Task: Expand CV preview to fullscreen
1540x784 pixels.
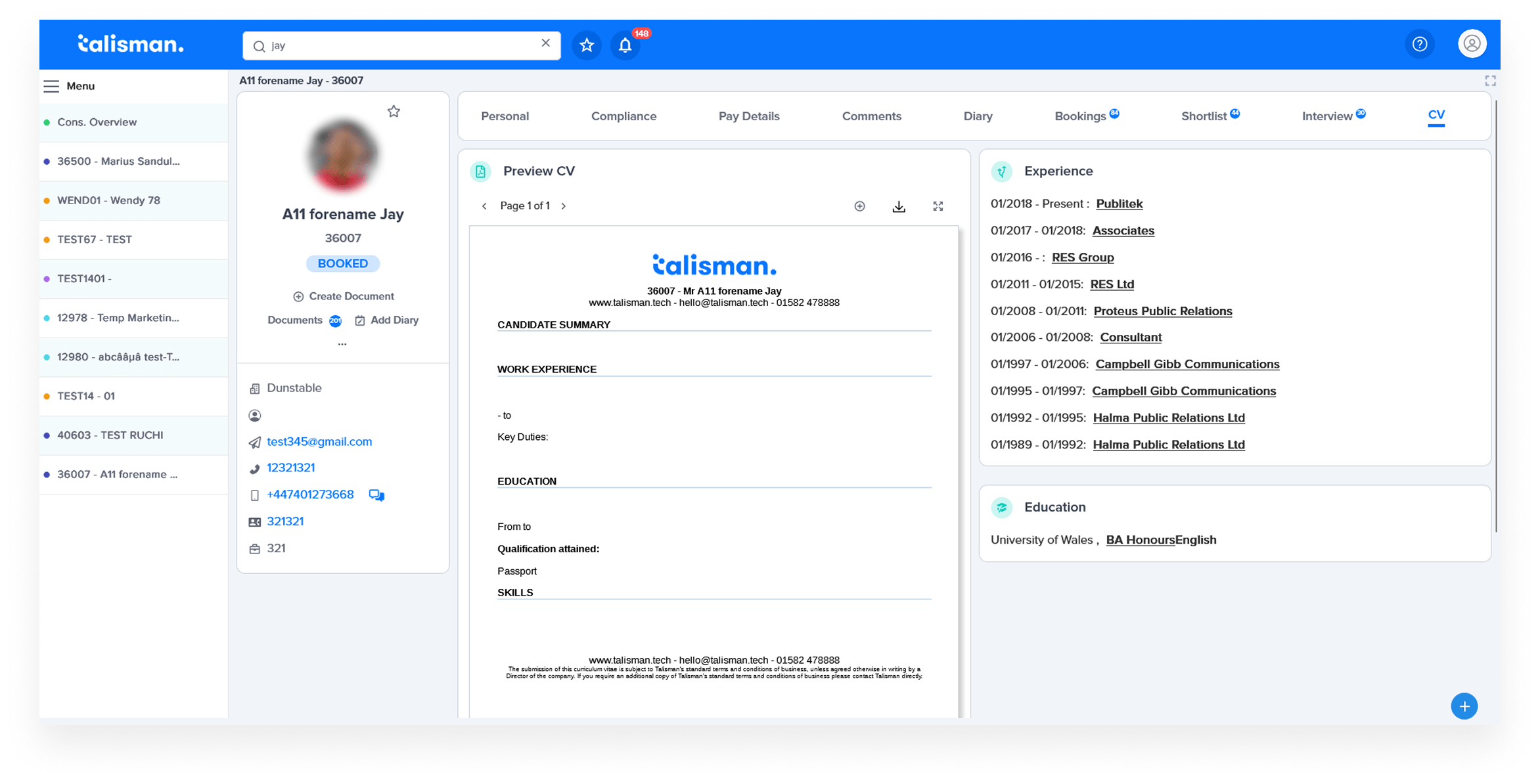Action: (x=938, y=206)
